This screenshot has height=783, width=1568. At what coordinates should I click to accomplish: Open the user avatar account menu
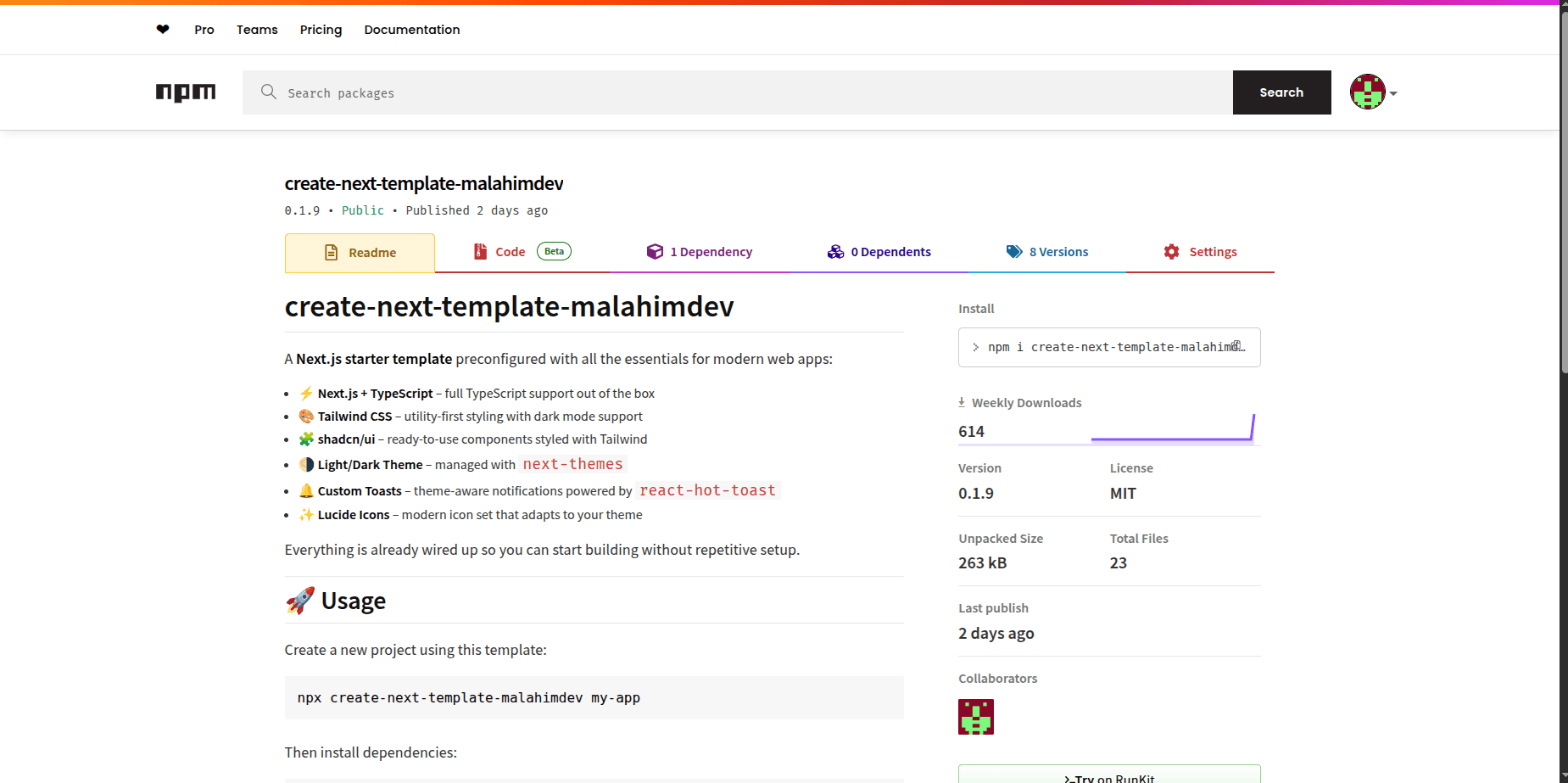1367,92
